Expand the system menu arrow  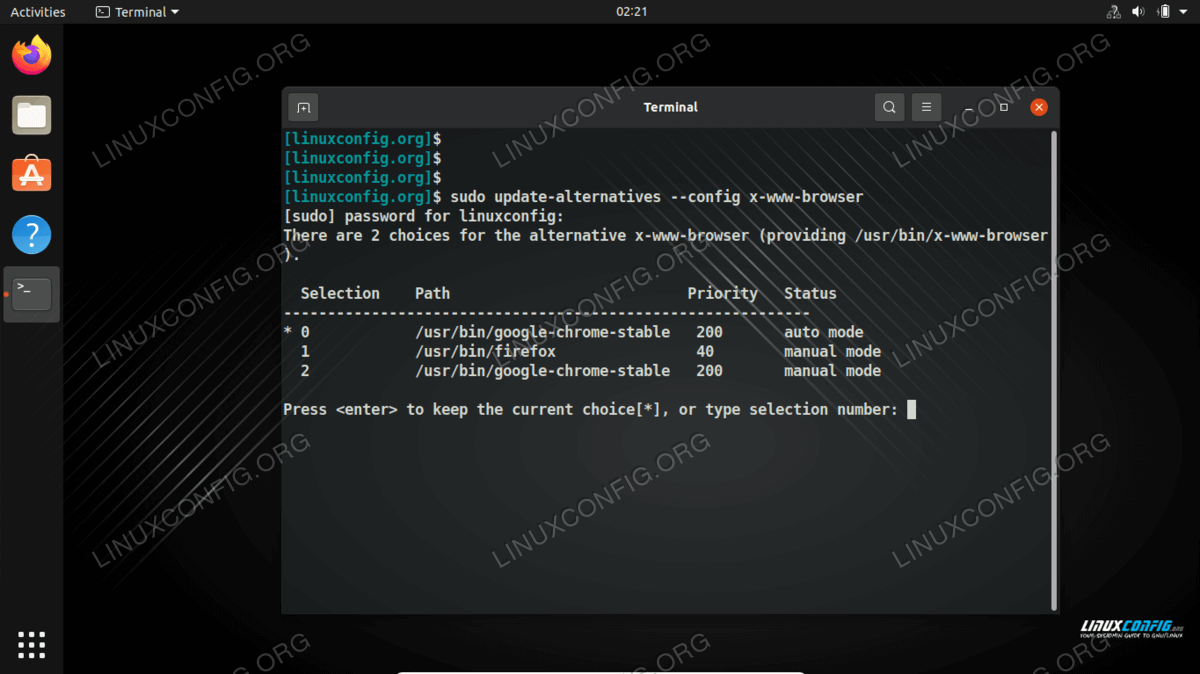[x=1183, y=12]
